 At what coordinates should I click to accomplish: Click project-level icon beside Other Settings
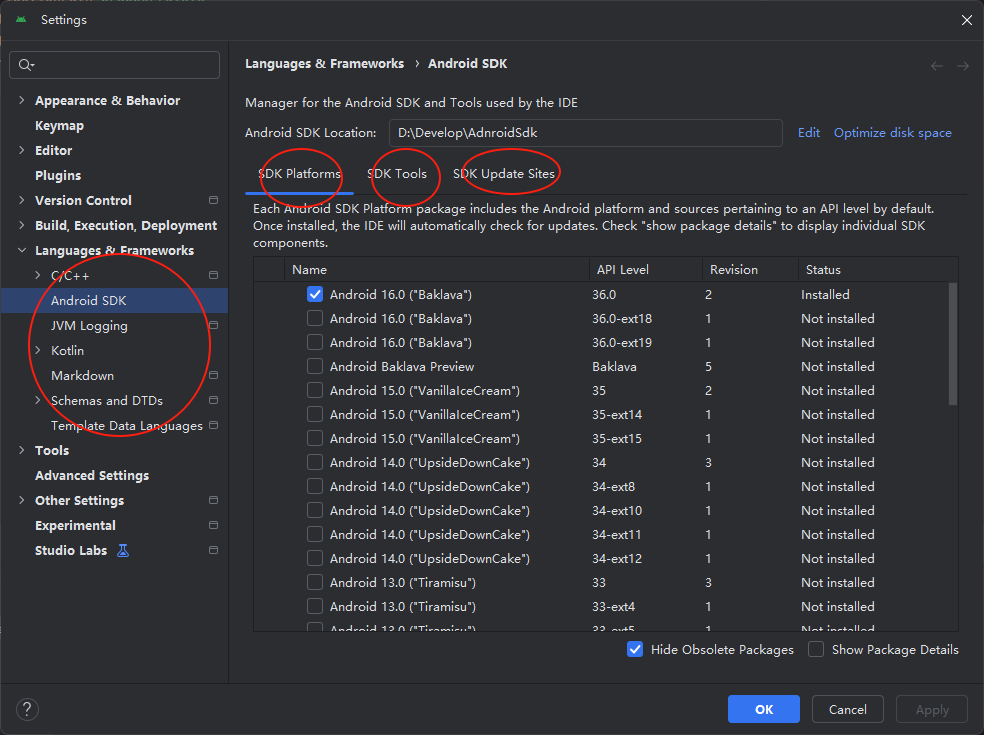[x=213, y=500]
